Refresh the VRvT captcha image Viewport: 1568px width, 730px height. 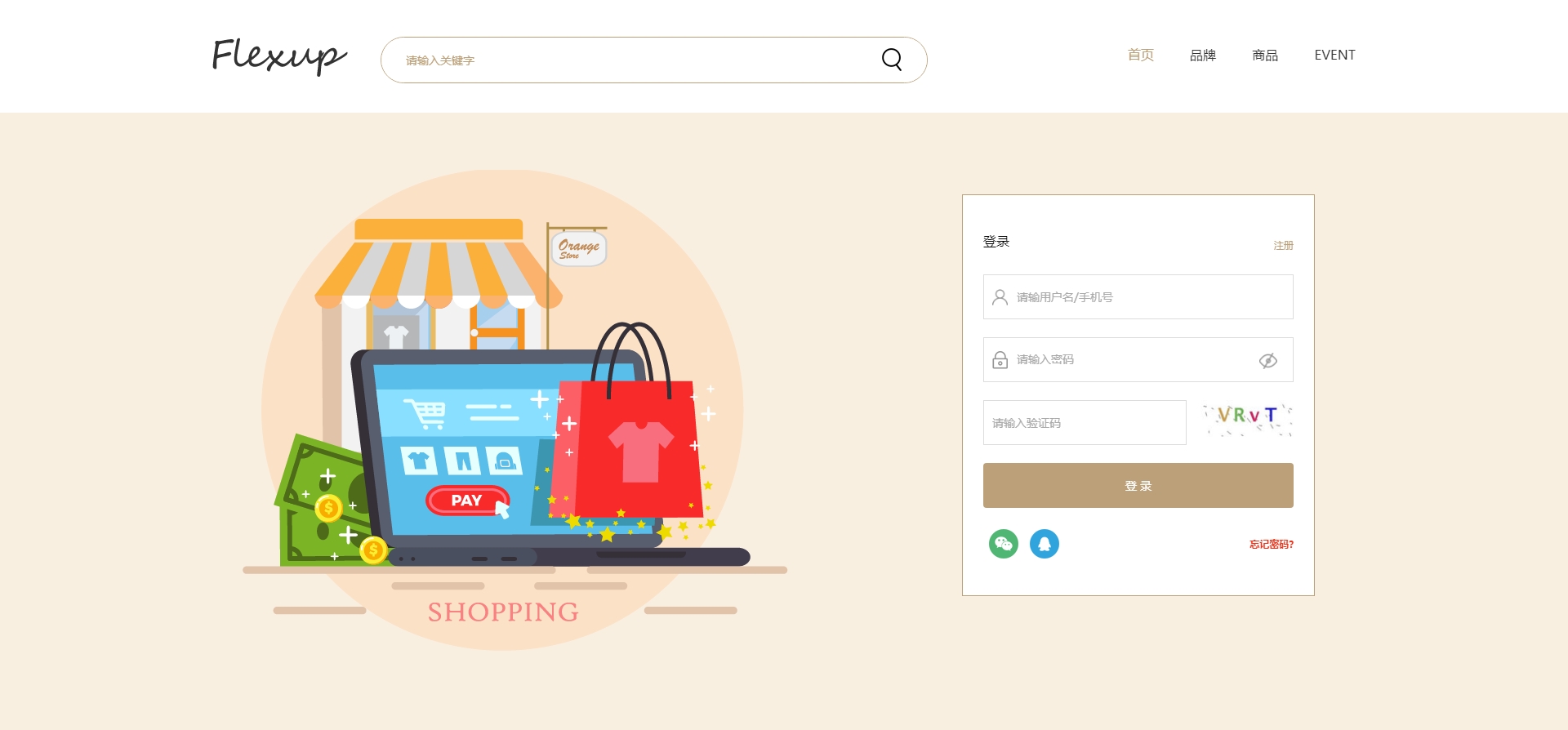(1248, 421)
